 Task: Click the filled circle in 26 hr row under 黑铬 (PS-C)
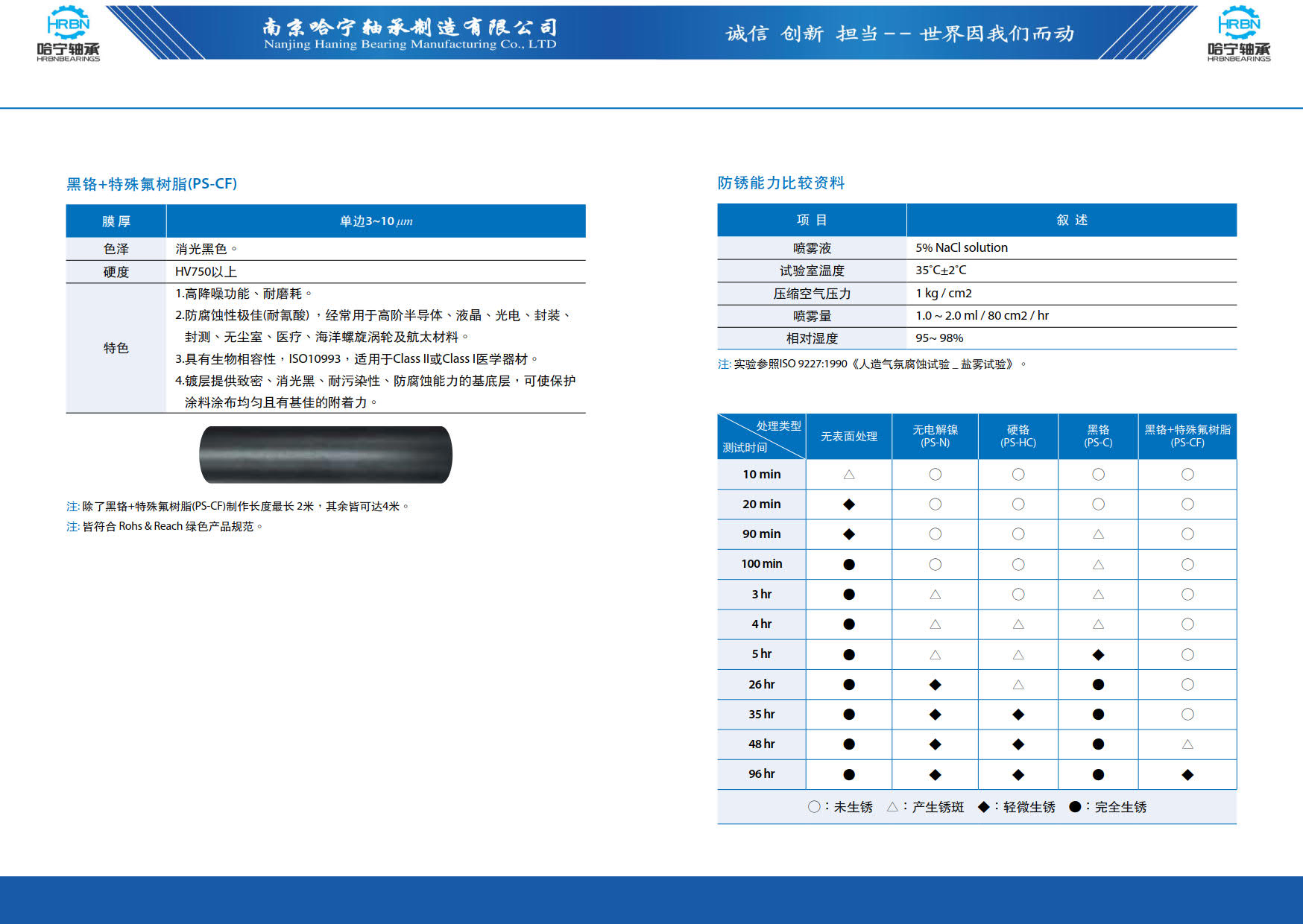(1098, 684)
